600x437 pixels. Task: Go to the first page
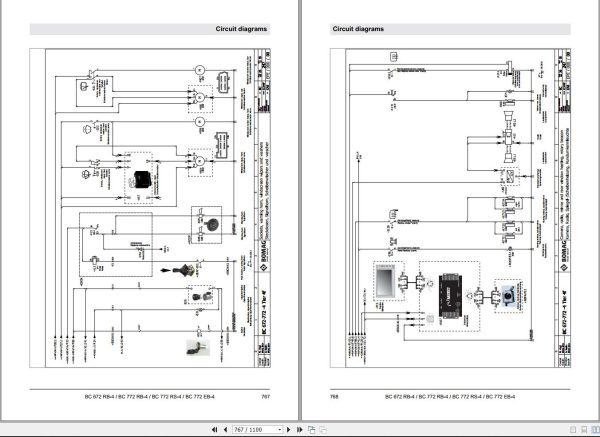click(214, 430)
